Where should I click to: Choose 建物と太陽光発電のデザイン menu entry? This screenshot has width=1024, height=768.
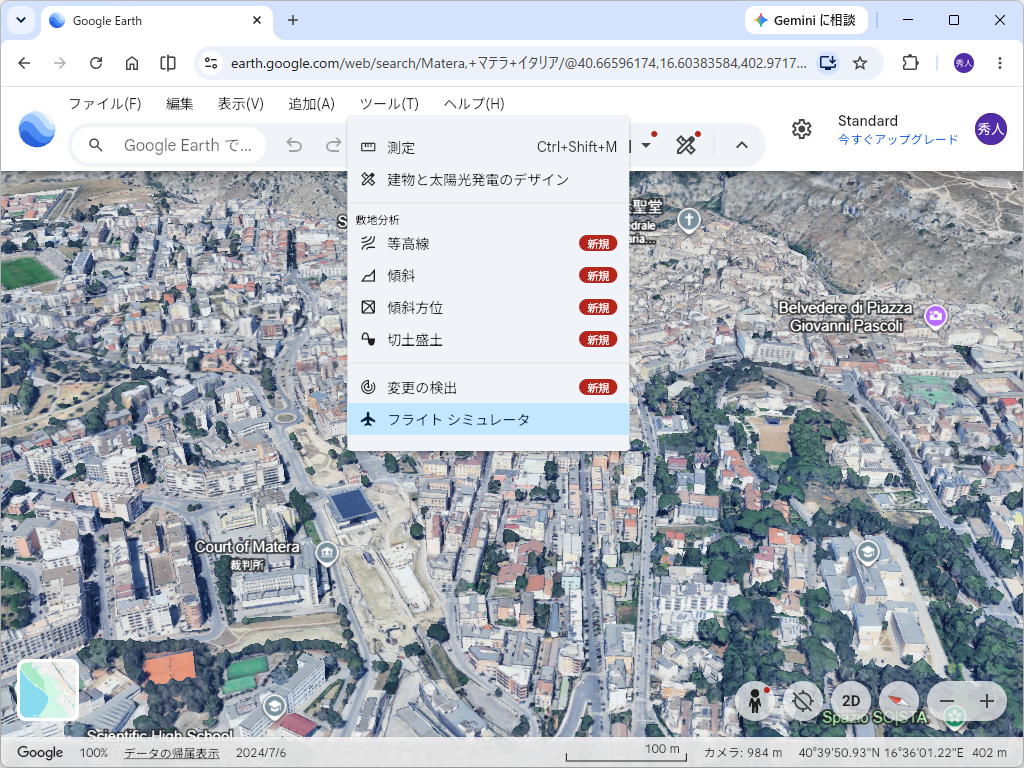click(488, 180)
